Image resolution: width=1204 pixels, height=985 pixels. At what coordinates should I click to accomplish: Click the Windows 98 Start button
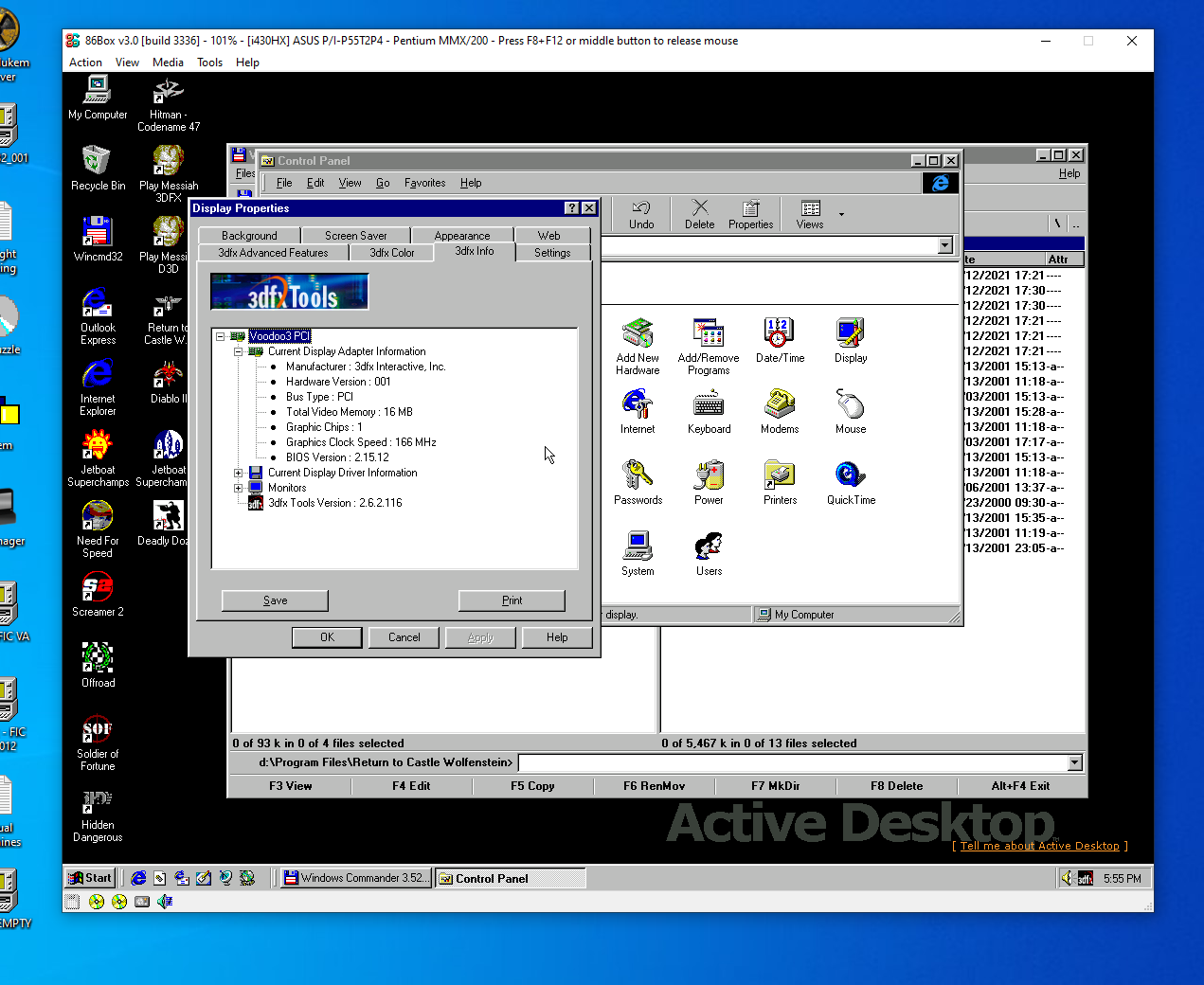[x=90, y=878]
